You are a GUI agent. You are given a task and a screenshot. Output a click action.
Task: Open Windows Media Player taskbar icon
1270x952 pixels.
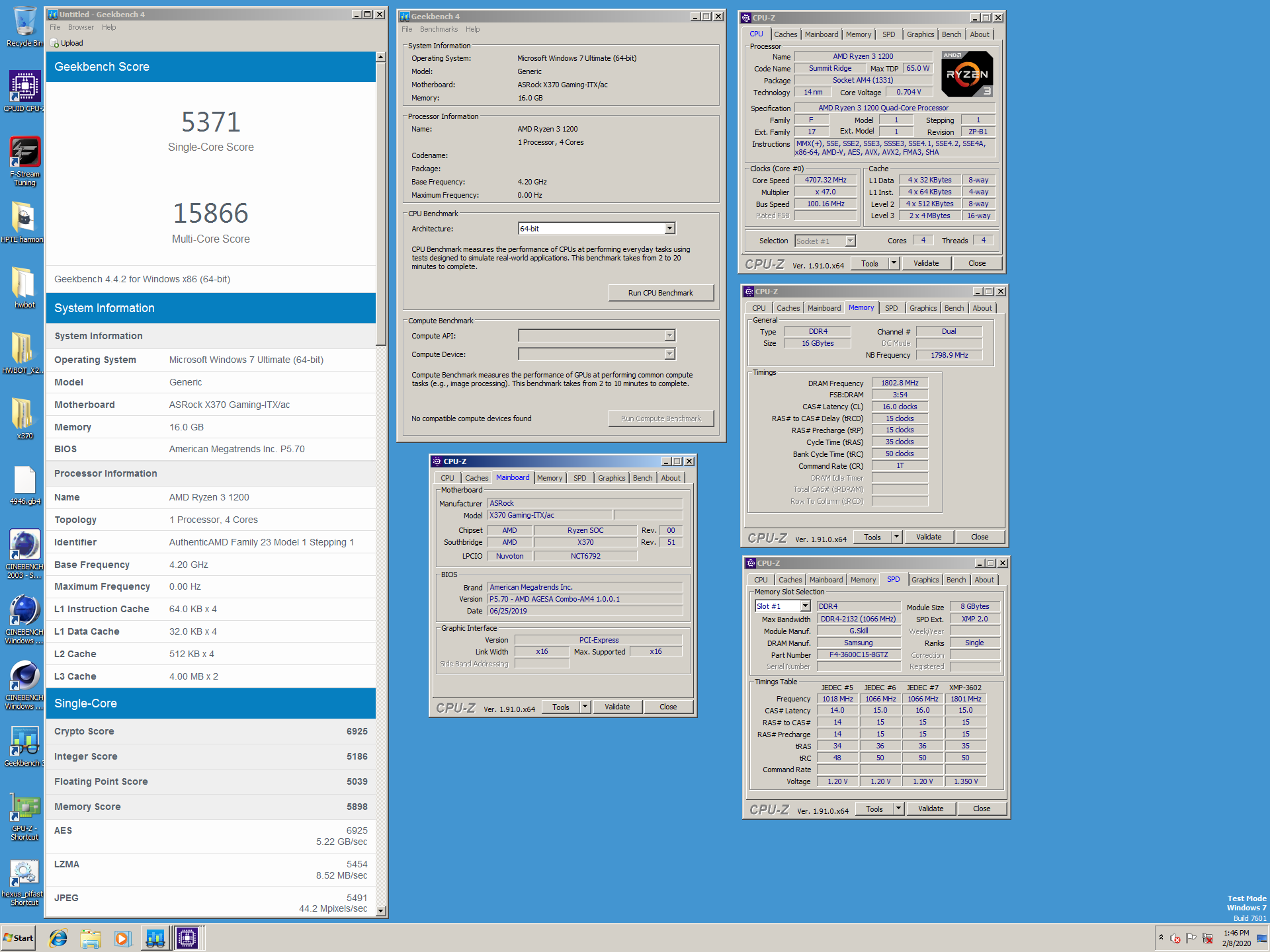tap(122, 938)
